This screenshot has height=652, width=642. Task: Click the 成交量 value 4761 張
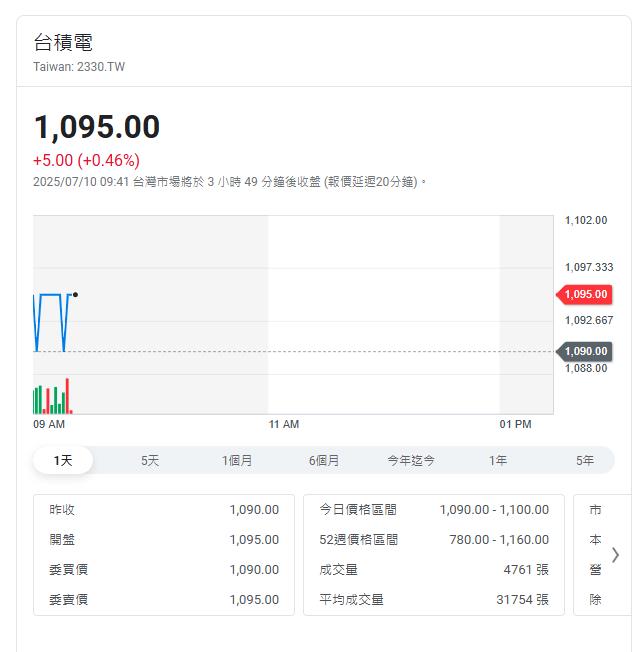click(x=526, y=570)
